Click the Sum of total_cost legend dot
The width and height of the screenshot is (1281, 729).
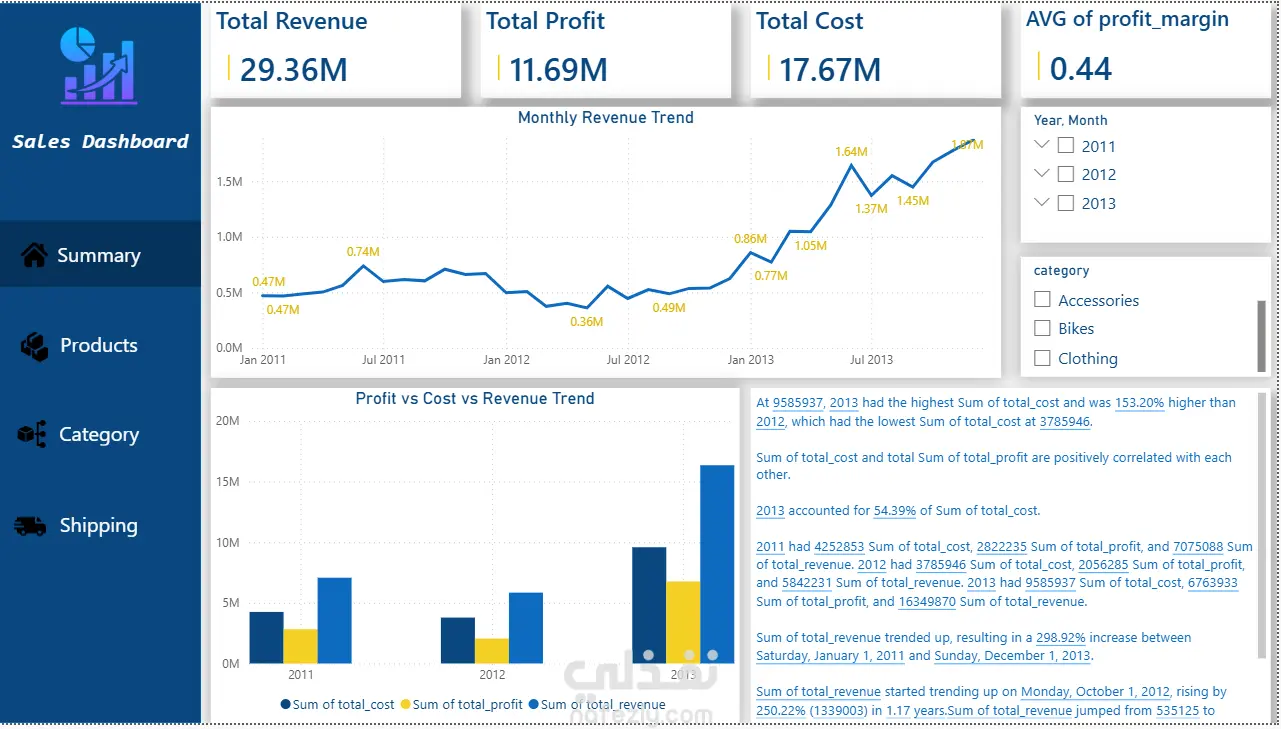[286, 705]
